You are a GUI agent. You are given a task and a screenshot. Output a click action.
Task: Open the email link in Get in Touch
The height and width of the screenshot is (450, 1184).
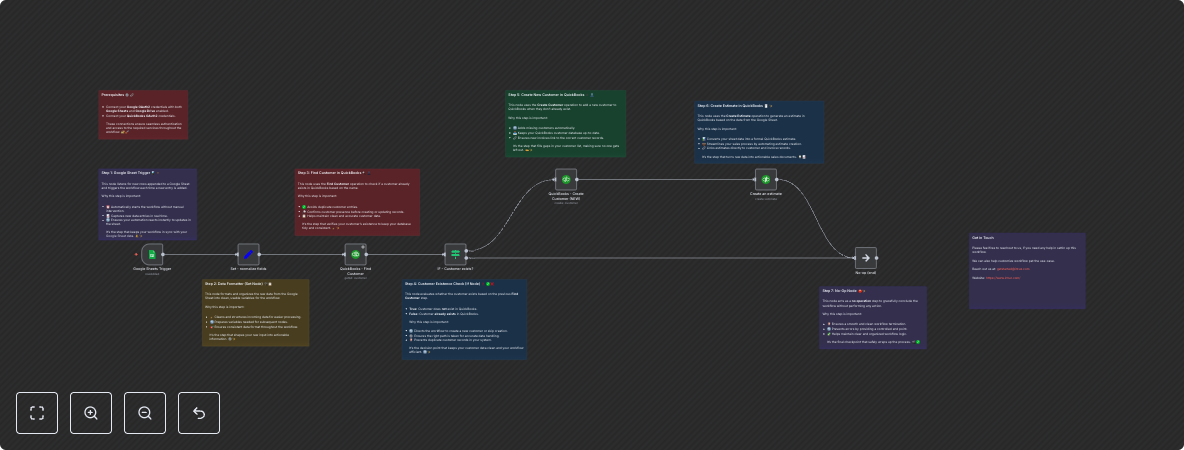pos(1013,268)
